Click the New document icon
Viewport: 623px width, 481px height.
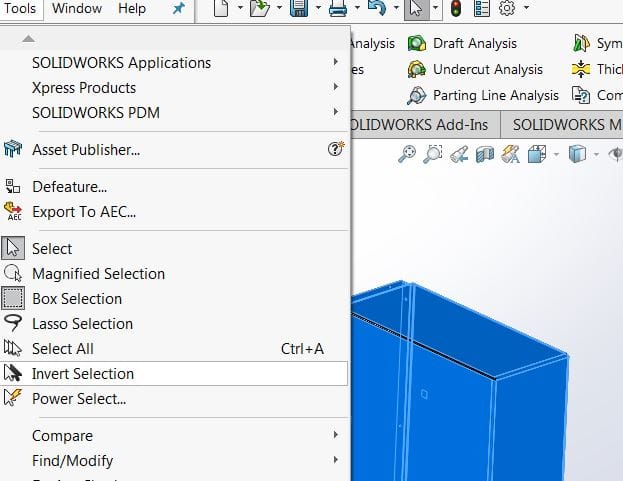point(222,9)
